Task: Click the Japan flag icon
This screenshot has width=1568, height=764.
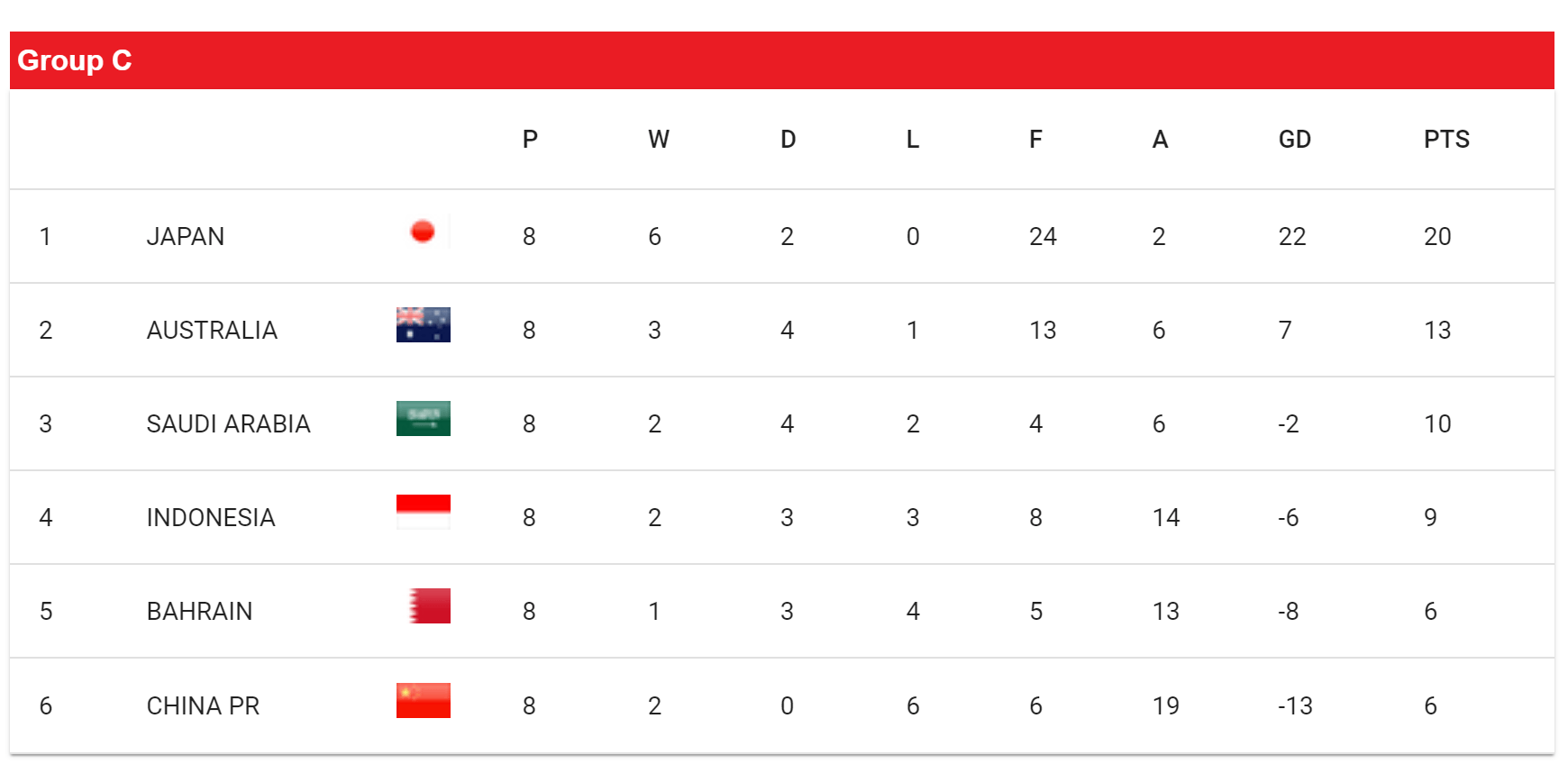Action: point(423,232)
